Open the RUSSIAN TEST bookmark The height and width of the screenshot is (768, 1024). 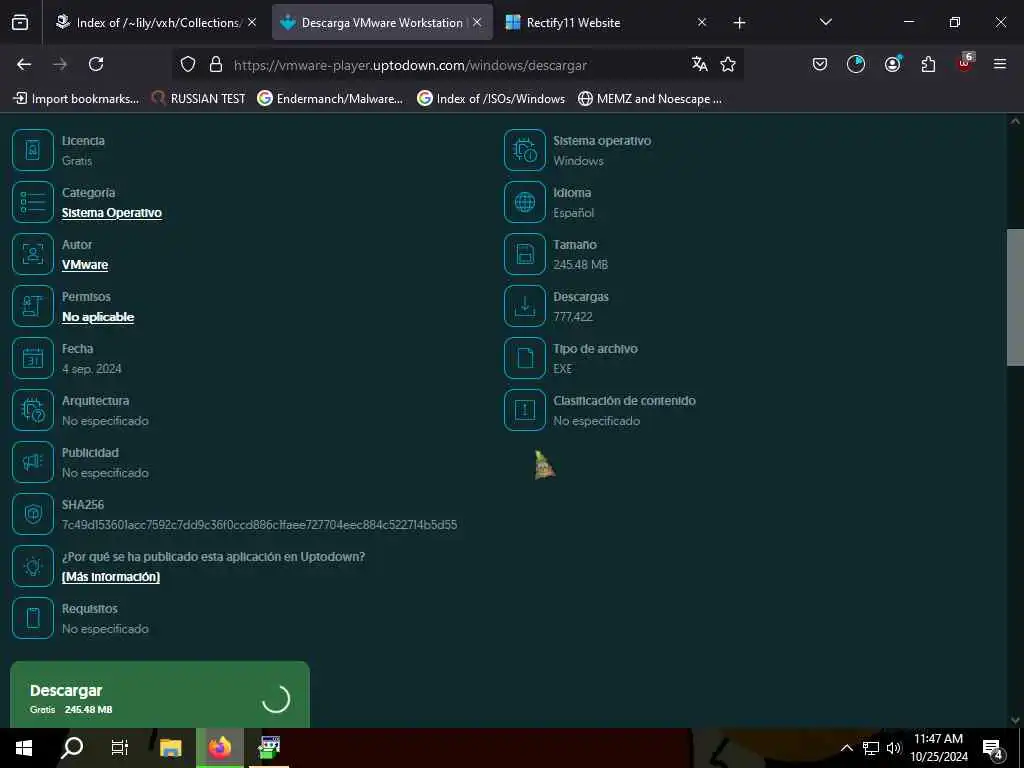click(x=199, y=99)
